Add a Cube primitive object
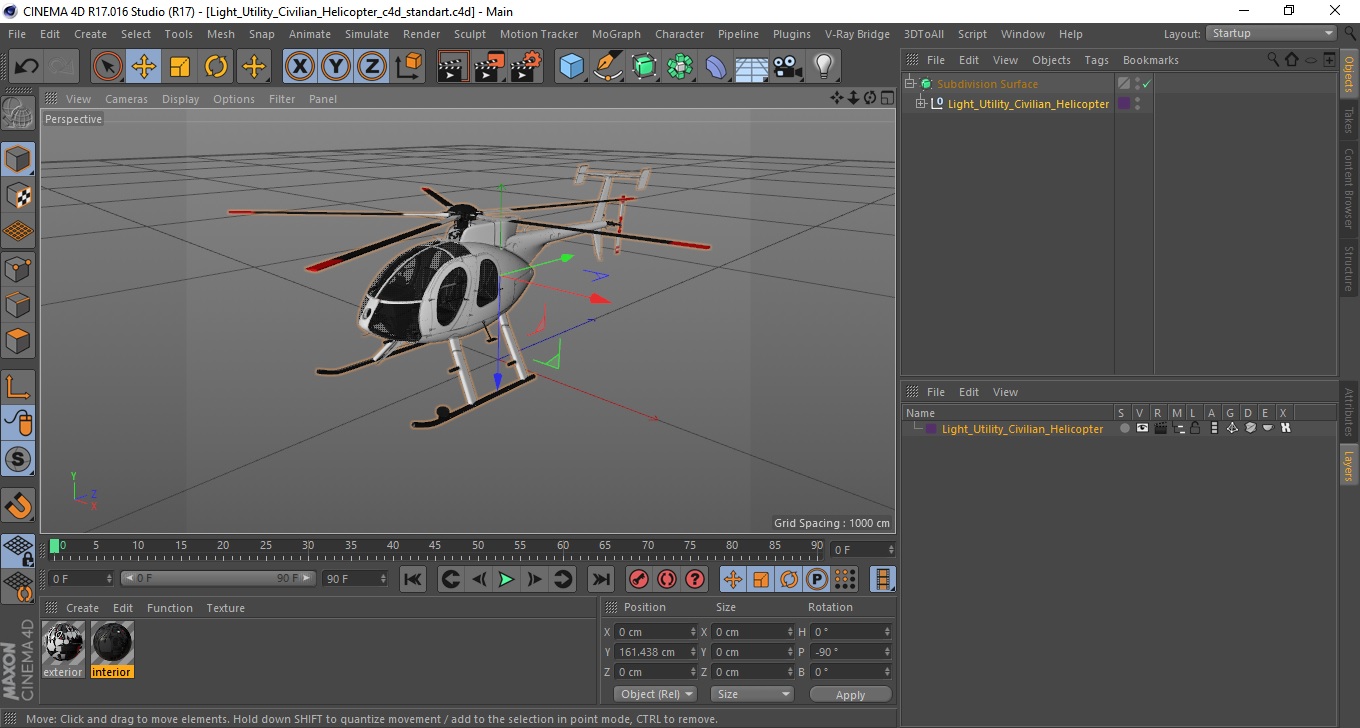Screen dimensions: 1360x728 (x=572, y=67)
